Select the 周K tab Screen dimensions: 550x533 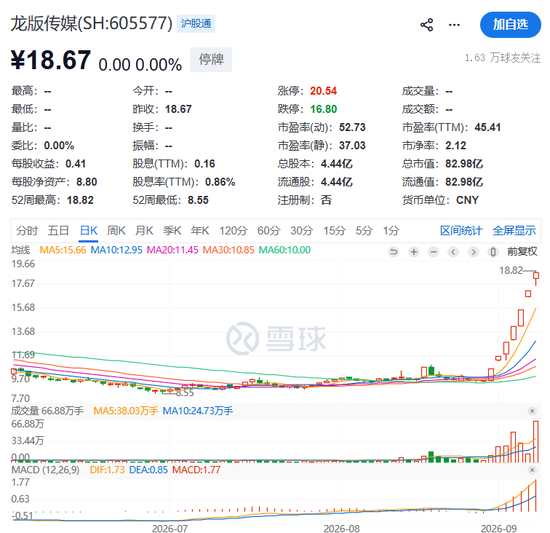click(116, 231)
